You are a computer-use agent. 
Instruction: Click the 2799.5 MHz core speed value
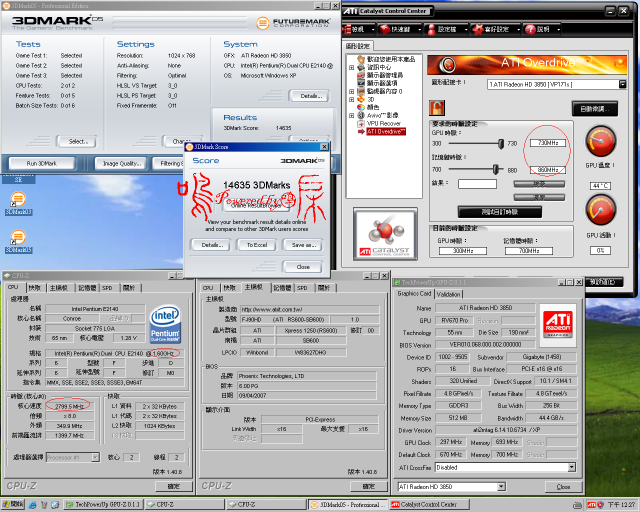pos(69,406)
